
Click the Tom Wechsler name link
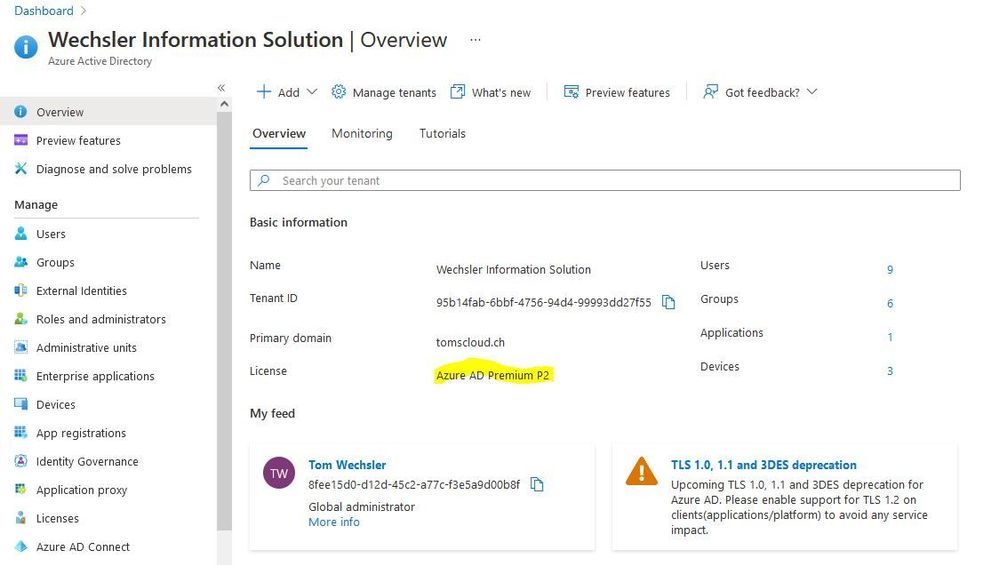(x=347, y=465)
